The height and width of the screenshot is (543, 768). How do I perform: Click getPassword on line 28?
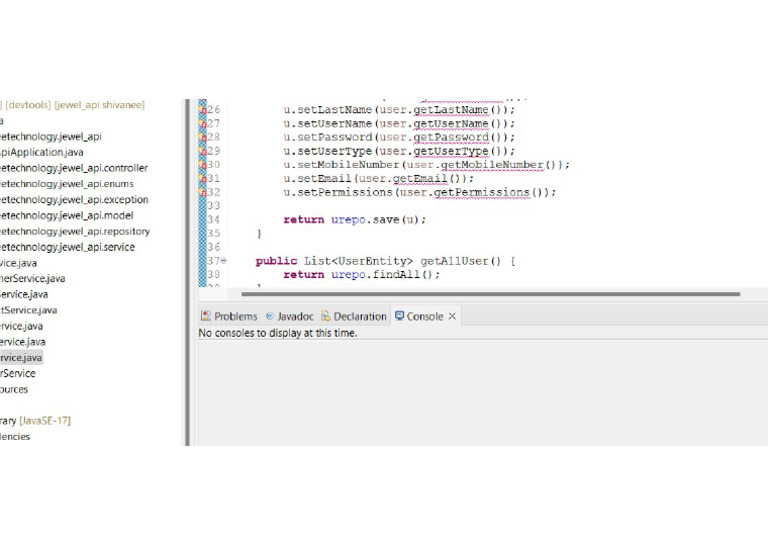tap(451, 137)
